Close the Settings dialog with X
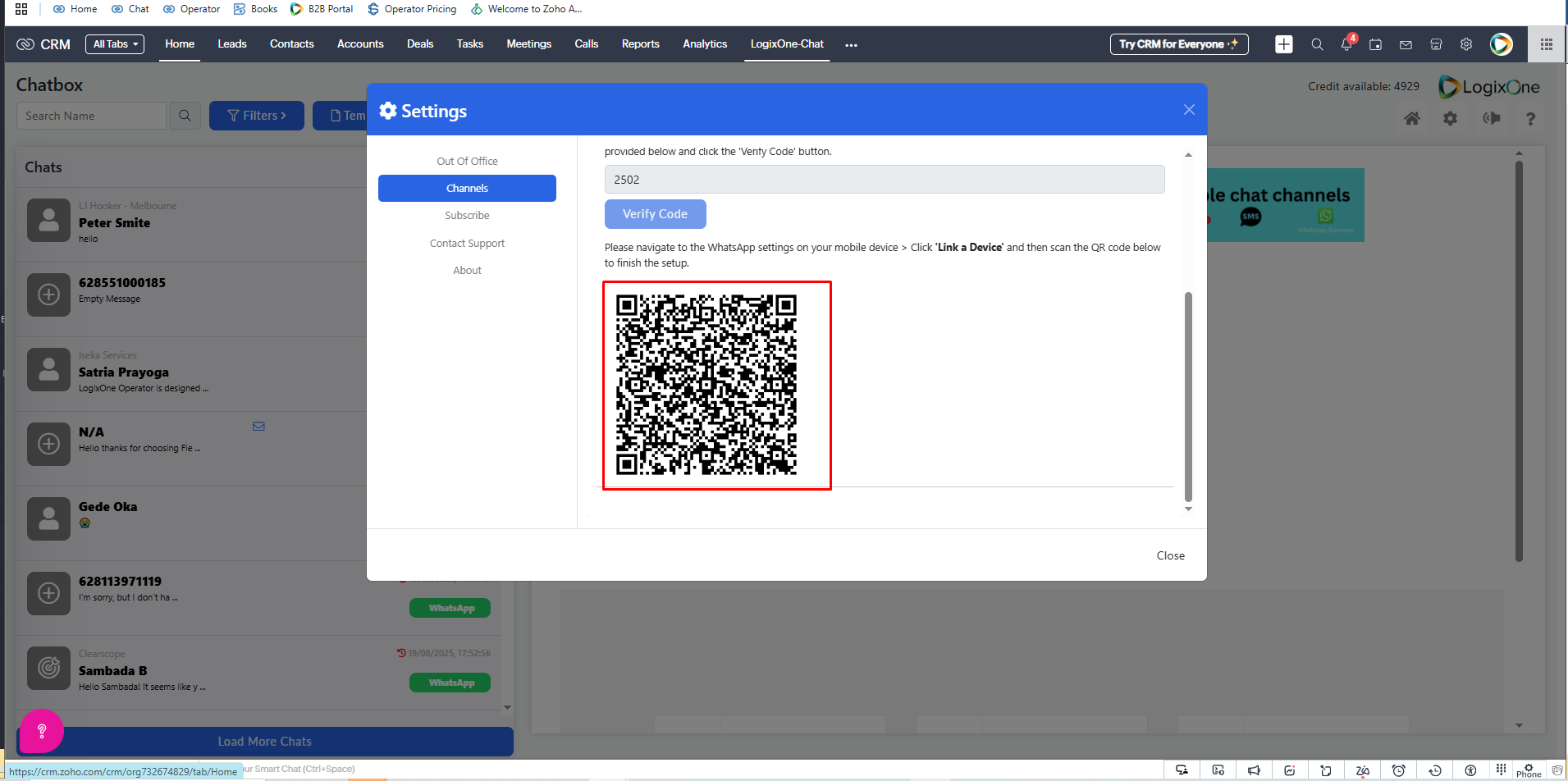 click(1189, 110)
